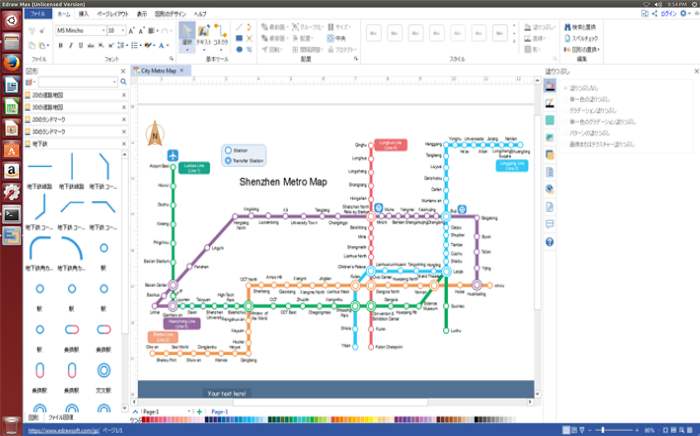Open the ファイル file menu
700x436 pixels.
coord(38,14)
